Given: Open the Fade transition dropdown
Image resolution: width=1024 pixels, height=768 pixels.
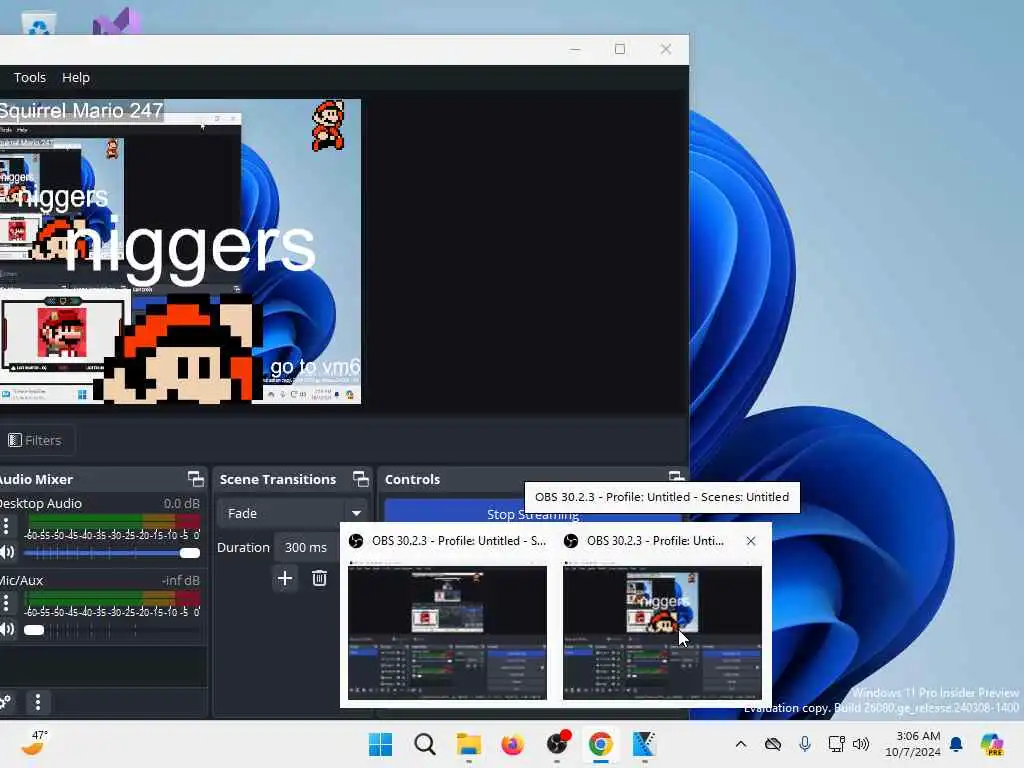Looking at the screenshot, I should (292, 513).
